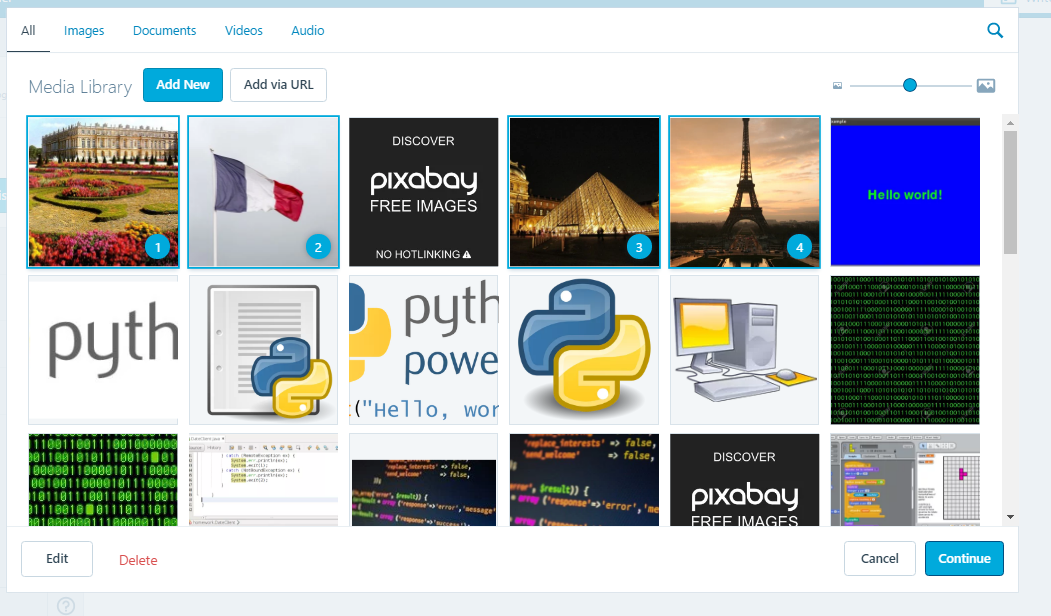Select the blue Hello world! thumbnail
The height and width of the screenshot is (616, 1051).
point(905,191)
